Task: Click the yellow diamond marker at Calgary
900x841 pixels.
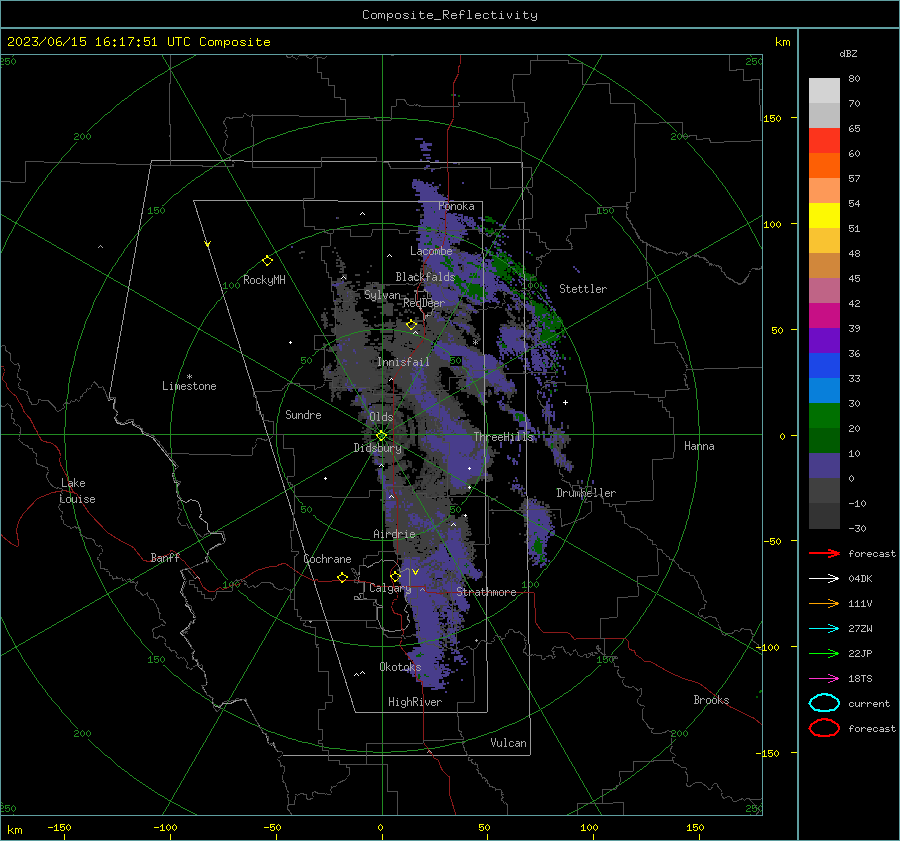Action: point(395,576)
